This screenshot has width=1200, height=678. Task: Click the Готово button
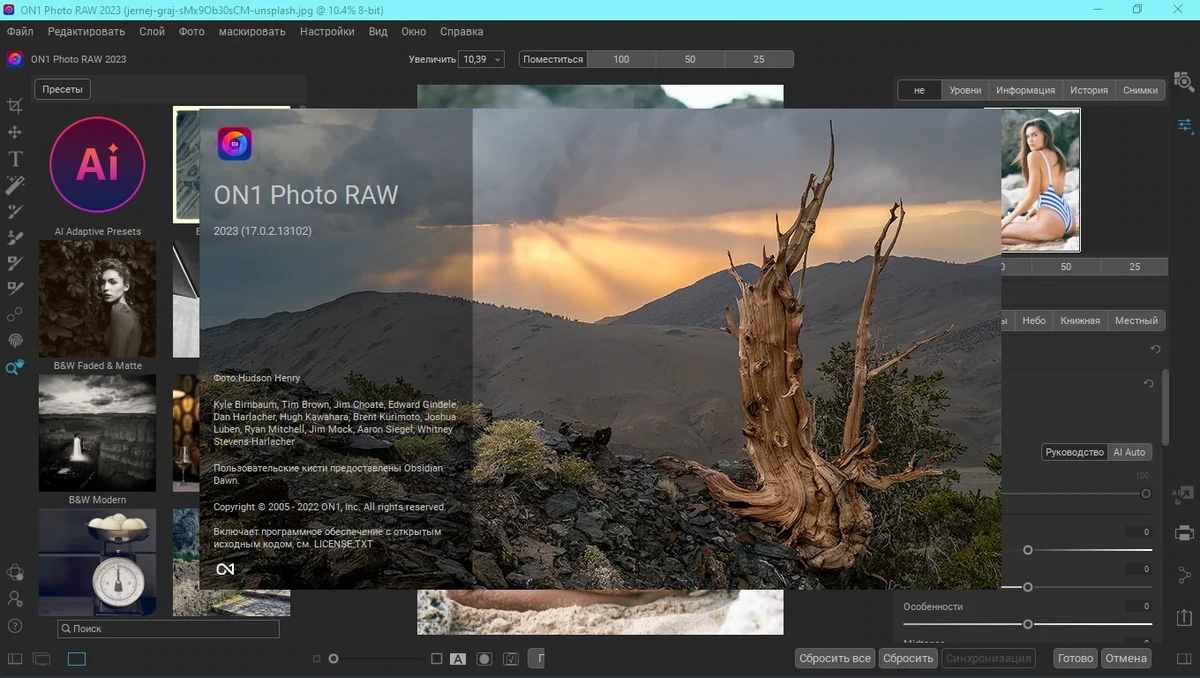pos(1076,658)
